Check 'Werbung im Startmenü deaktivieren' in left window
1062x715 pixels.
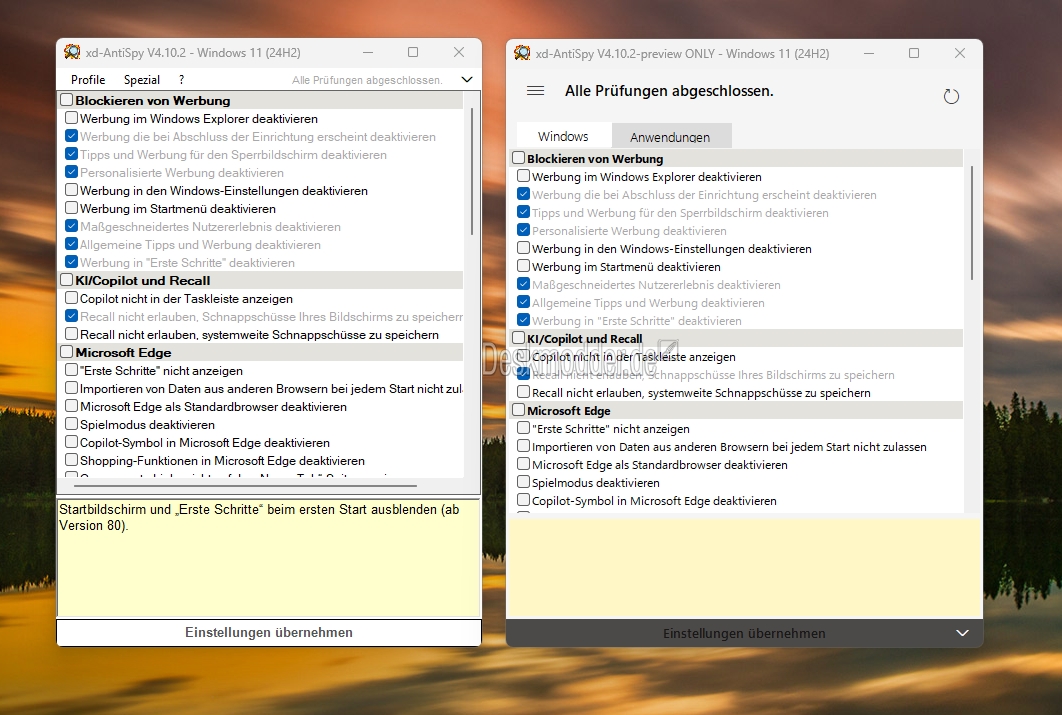pyautogui.click(x=71, y=208)
